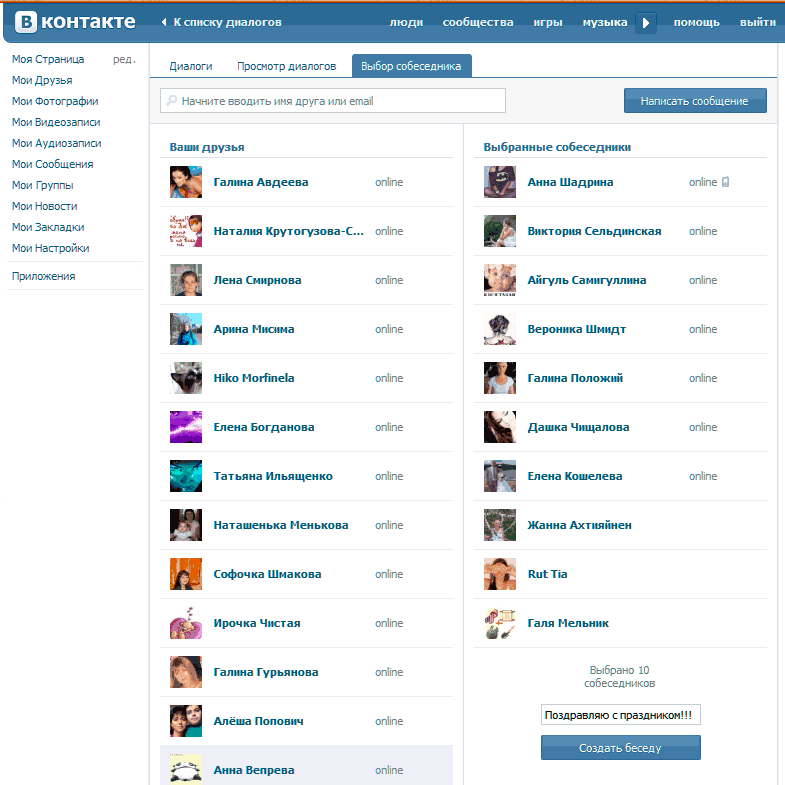Open Мои Сообщения in the sidebar
Image resolution: width=785 pixels, height=785 pixels.
pyautogui.click(x=52, y=164)
